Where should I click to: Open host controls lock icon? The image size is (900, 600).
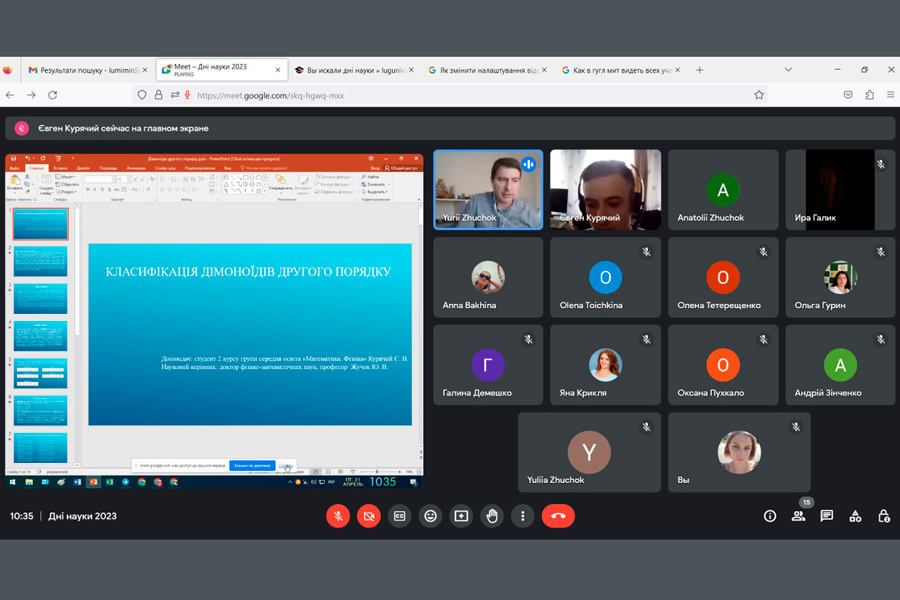(x=884, y=516)
